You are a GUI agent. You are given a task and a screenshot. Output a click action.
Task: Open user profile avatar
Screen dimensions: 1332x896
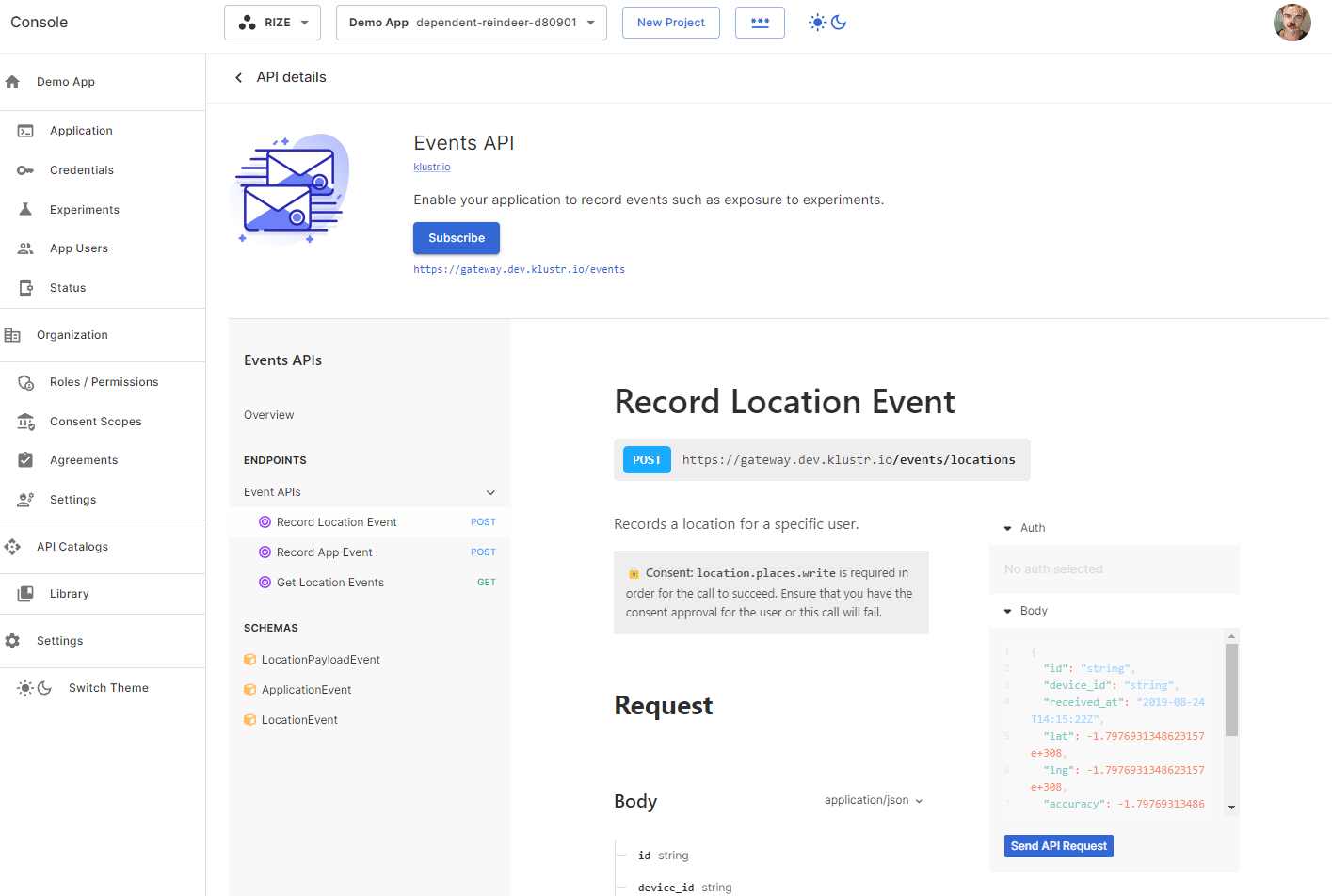1292,23
